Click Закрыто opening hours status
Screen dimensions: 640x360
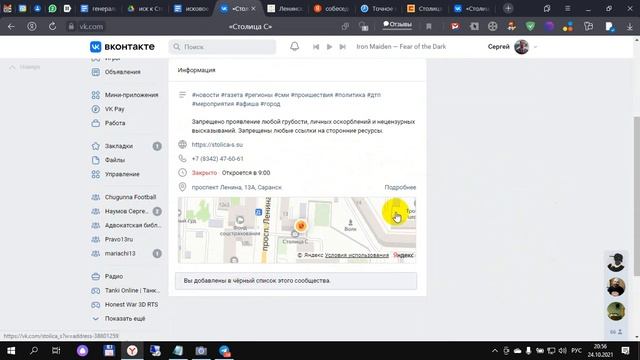(x=204, y=173)
